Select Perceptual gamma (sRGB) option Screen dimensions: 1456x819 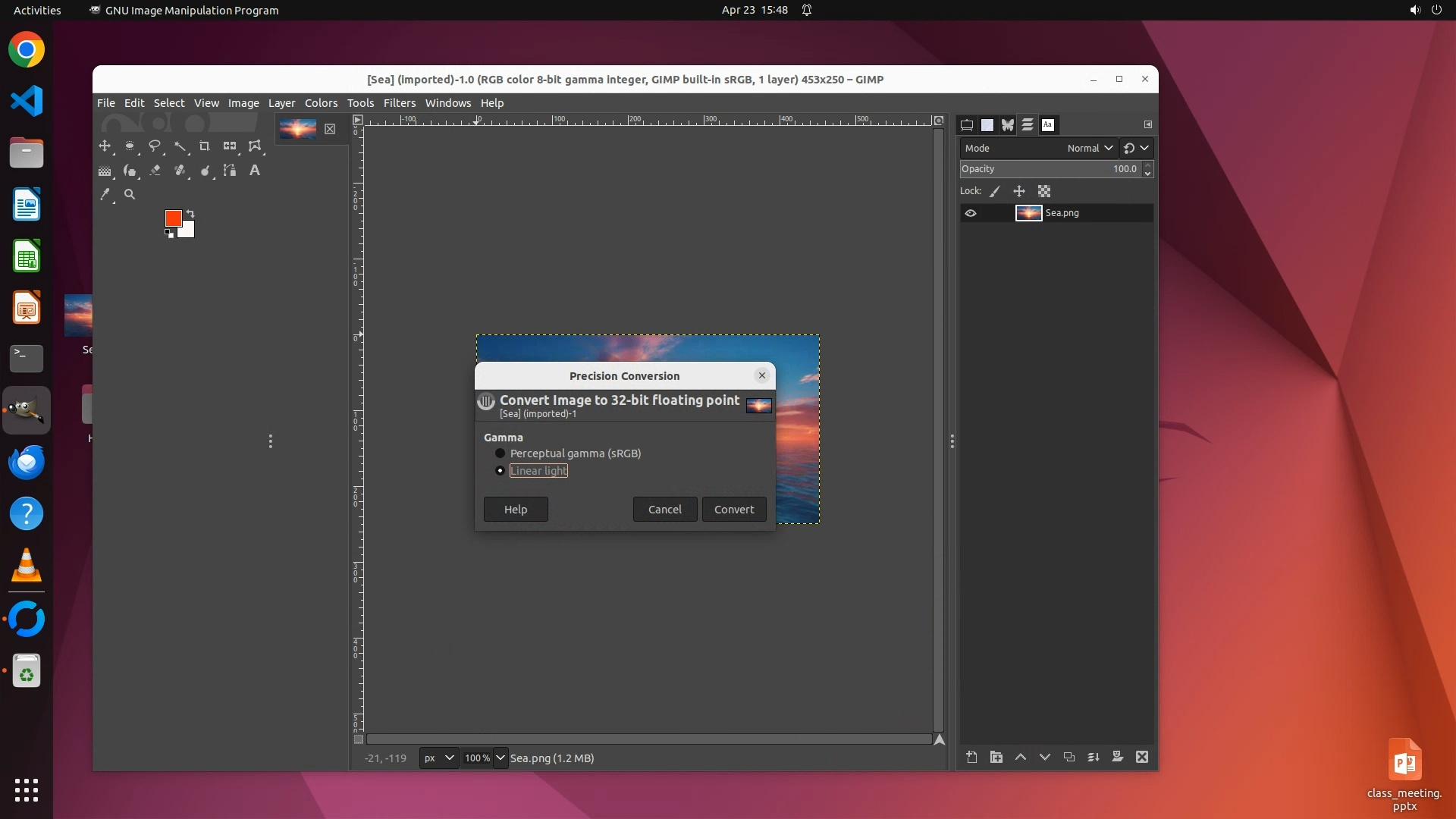click(x=500, y=453)
